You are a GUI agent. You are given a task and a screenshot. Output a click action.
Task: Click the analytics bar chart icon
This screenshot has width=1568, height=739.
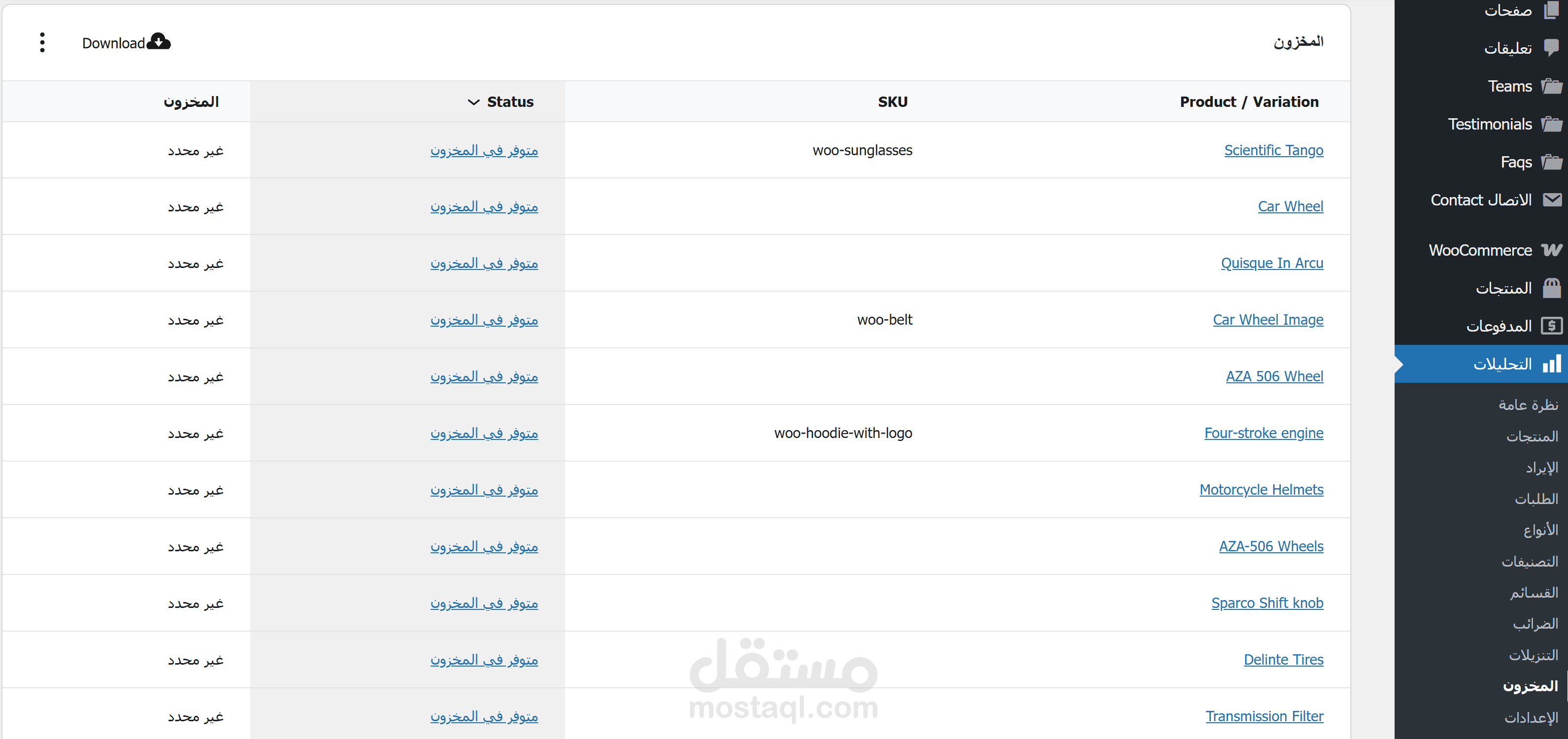tap(1552, 364)
